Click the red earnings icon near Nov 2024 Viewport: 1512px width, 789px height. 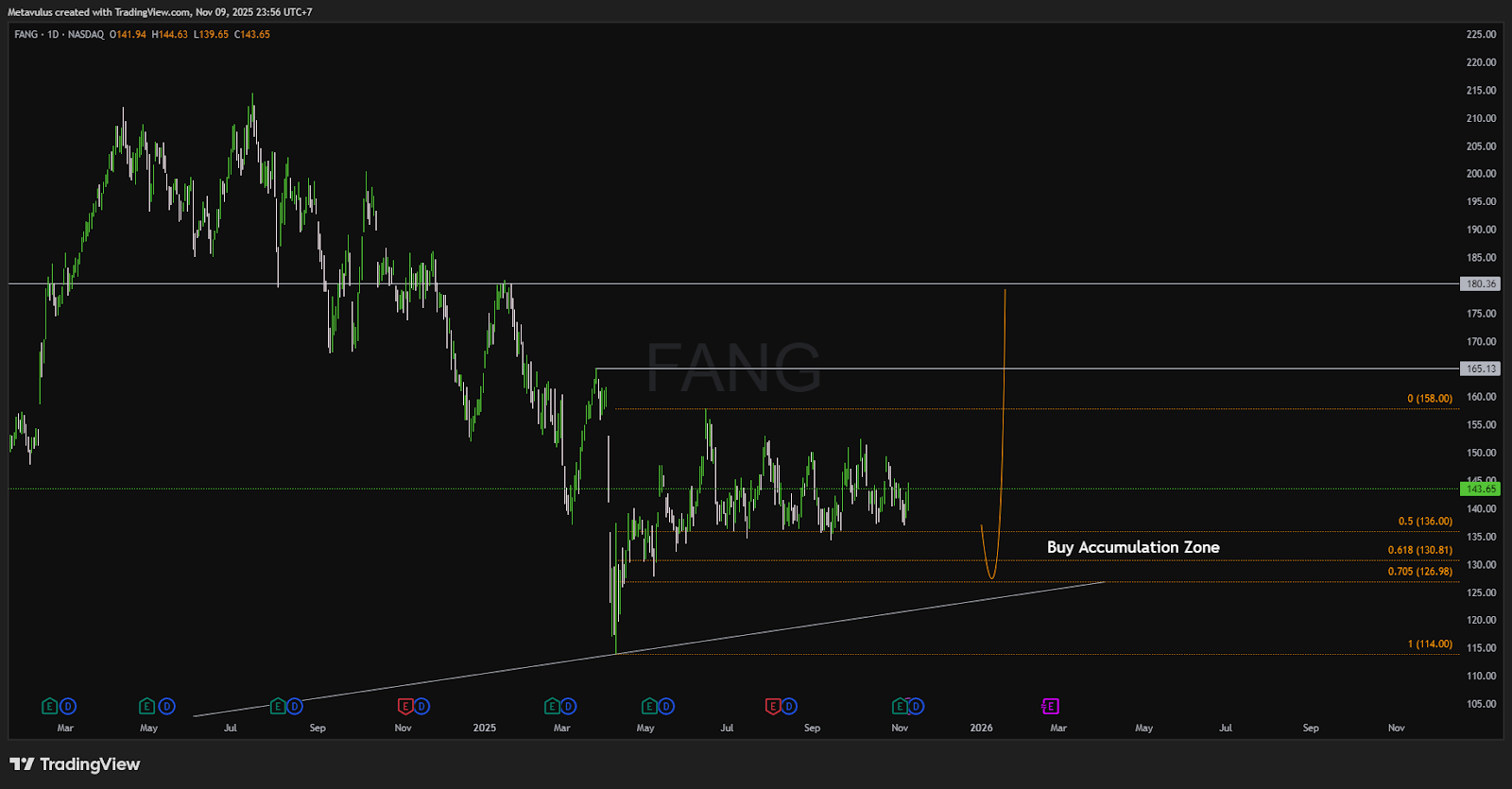pos(405,706)
